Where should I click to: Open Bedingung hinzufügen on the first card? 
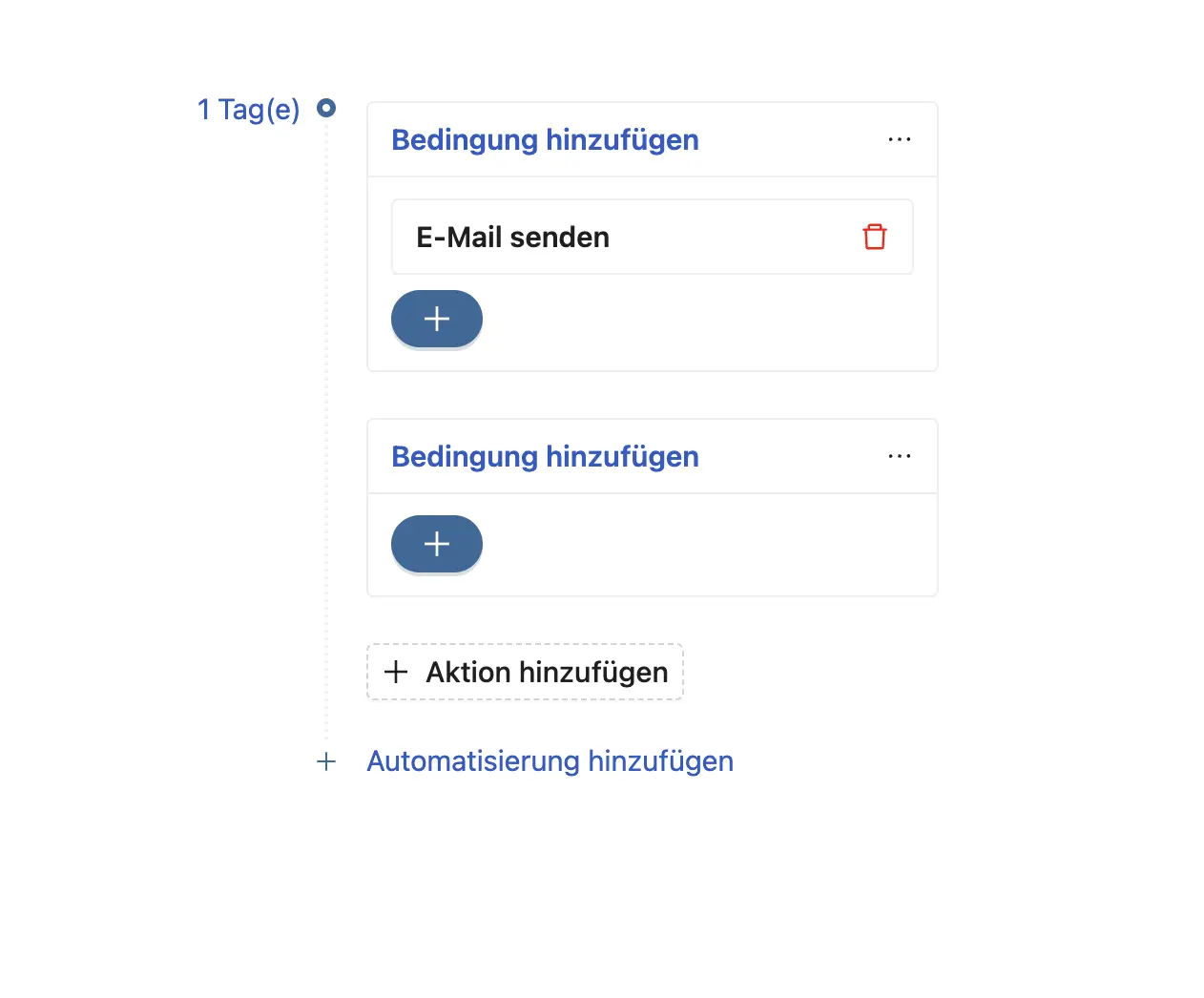pyautogui.click(x=544, y=139)
